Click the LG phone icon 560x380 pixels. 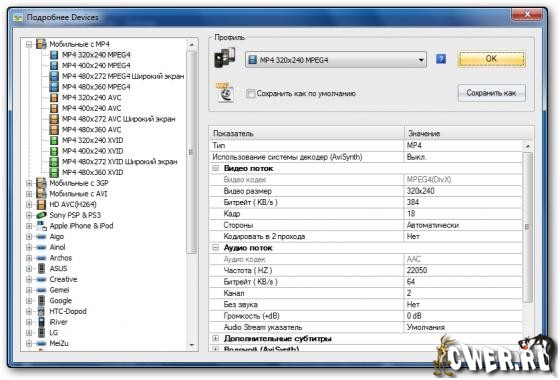click(41, 333)
